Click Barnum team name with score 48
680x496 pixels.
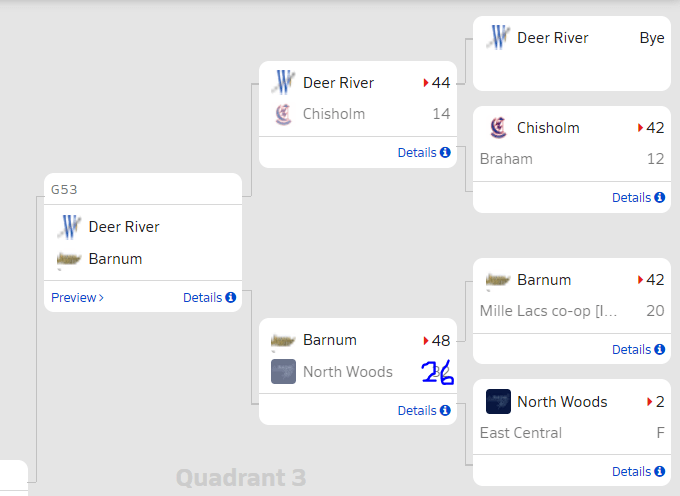[330, 340]
